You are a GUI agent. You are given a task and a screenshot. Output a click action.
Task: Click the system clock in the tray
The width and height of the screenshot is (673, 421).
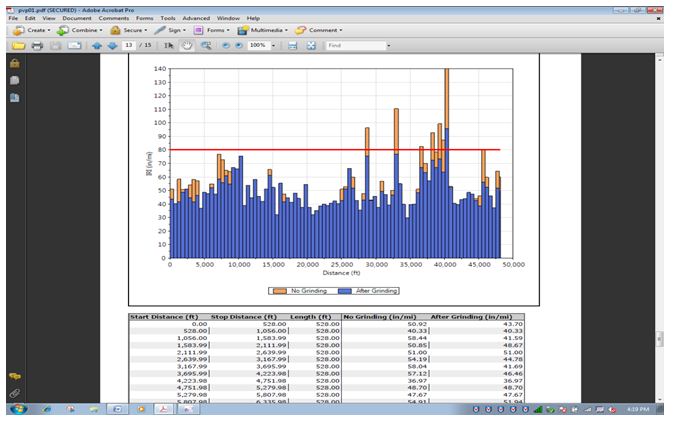[x=638, y=409]
